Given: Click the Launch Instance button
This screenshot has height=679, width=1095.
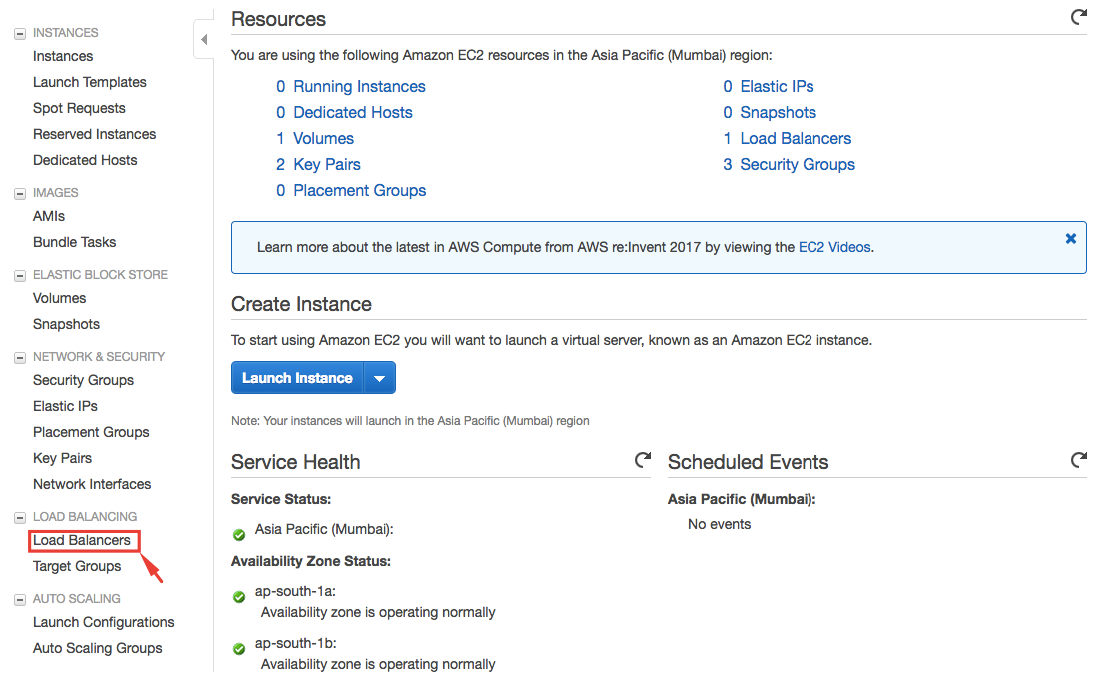Looking at the screenshot, I should [x=297, y=378].
